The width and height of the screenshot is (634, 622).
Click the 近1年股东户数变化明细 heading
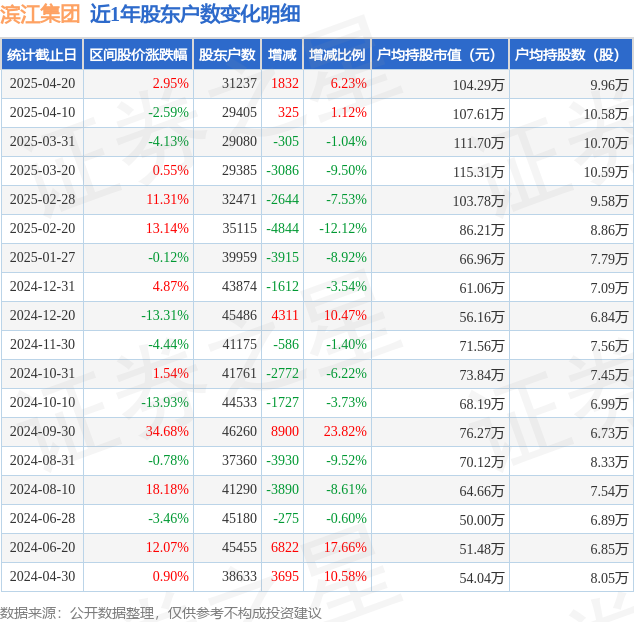[195, 14]
